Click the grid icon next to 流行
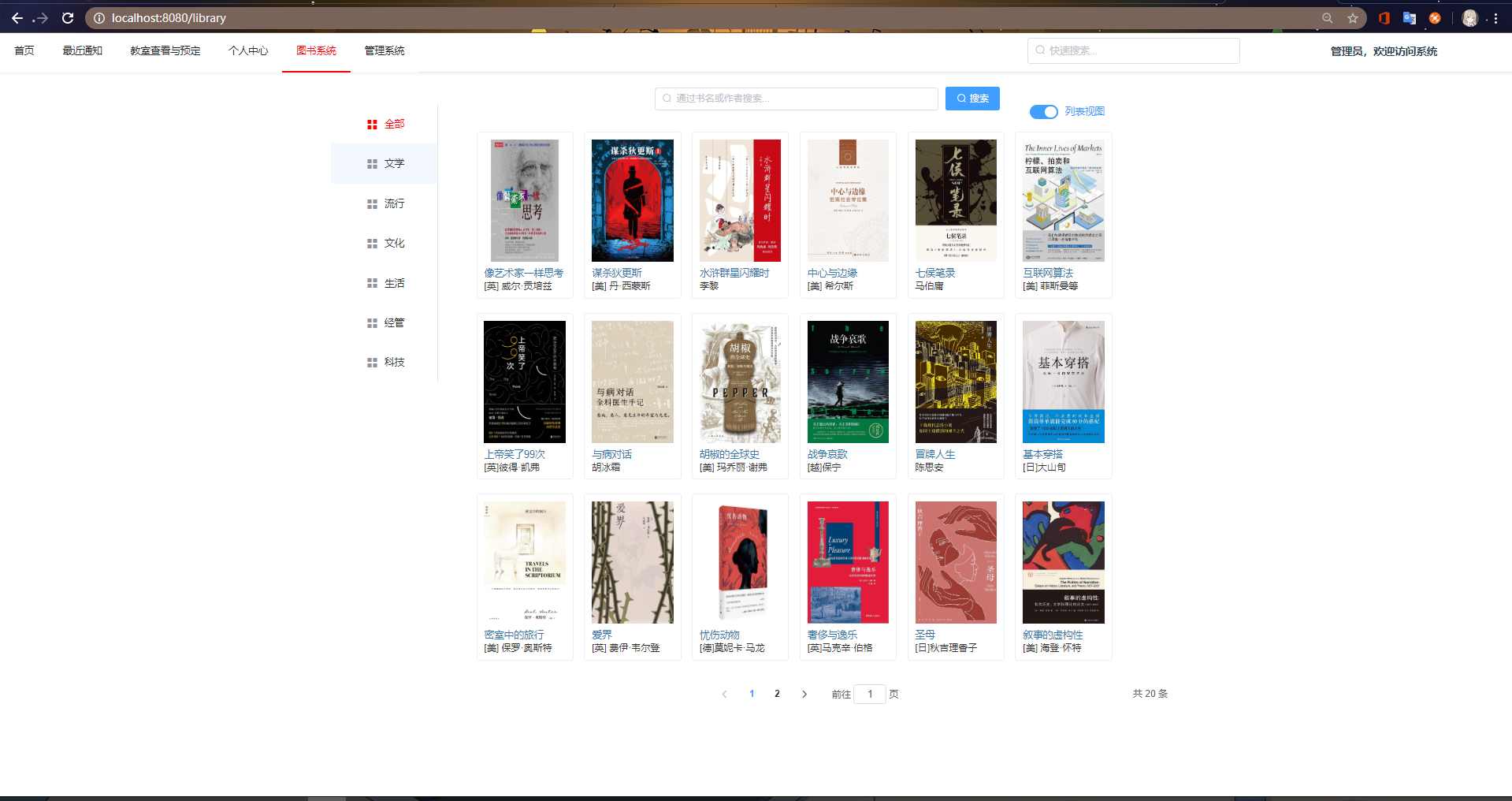1512x801 pixels. coord(372,204)
